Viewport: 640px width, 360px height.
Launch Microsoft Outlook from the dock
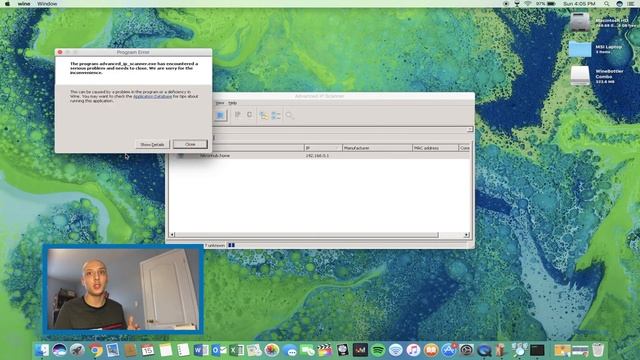tap(219, 350)
